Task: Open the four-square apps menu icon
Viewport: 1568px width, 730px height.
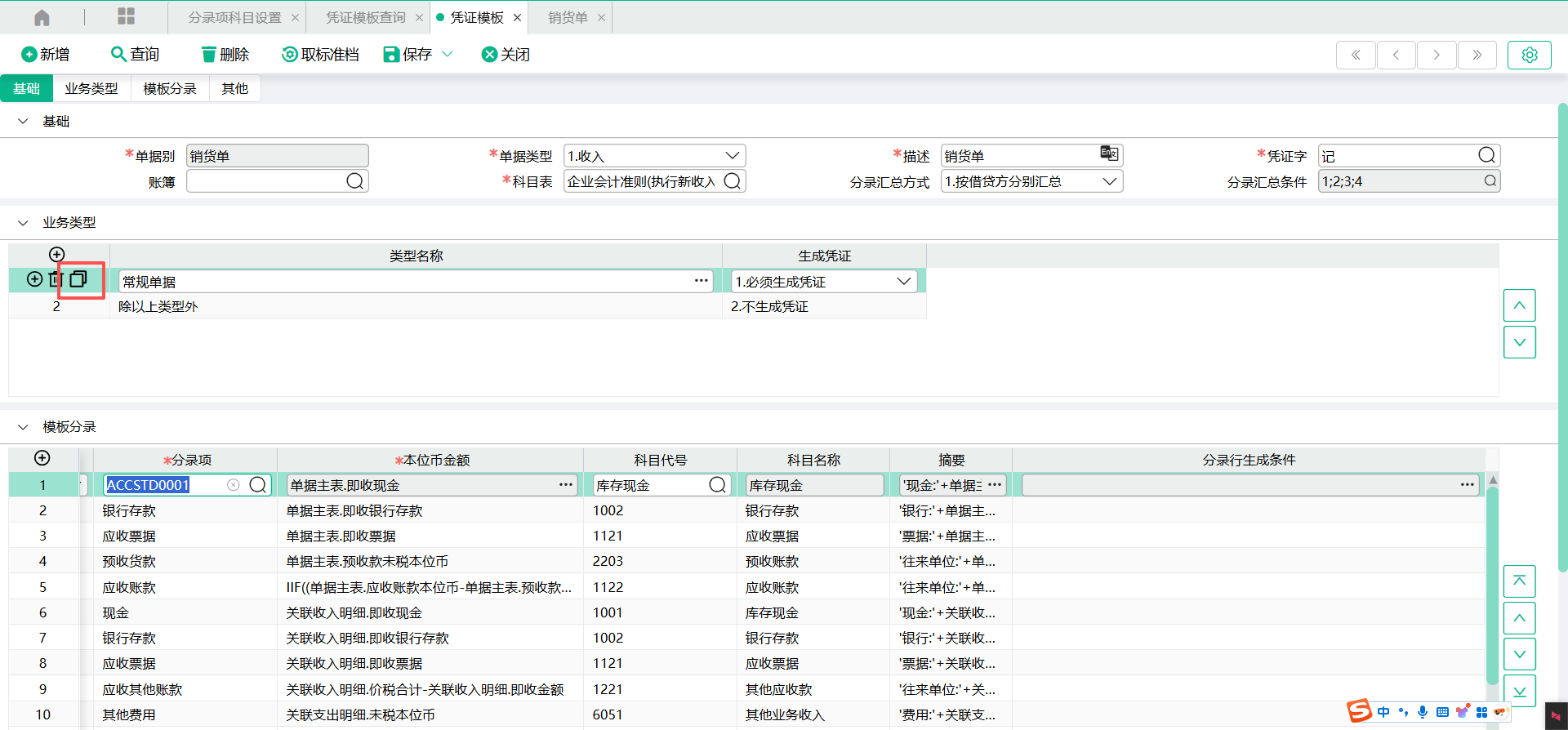Action: point(126,16)
